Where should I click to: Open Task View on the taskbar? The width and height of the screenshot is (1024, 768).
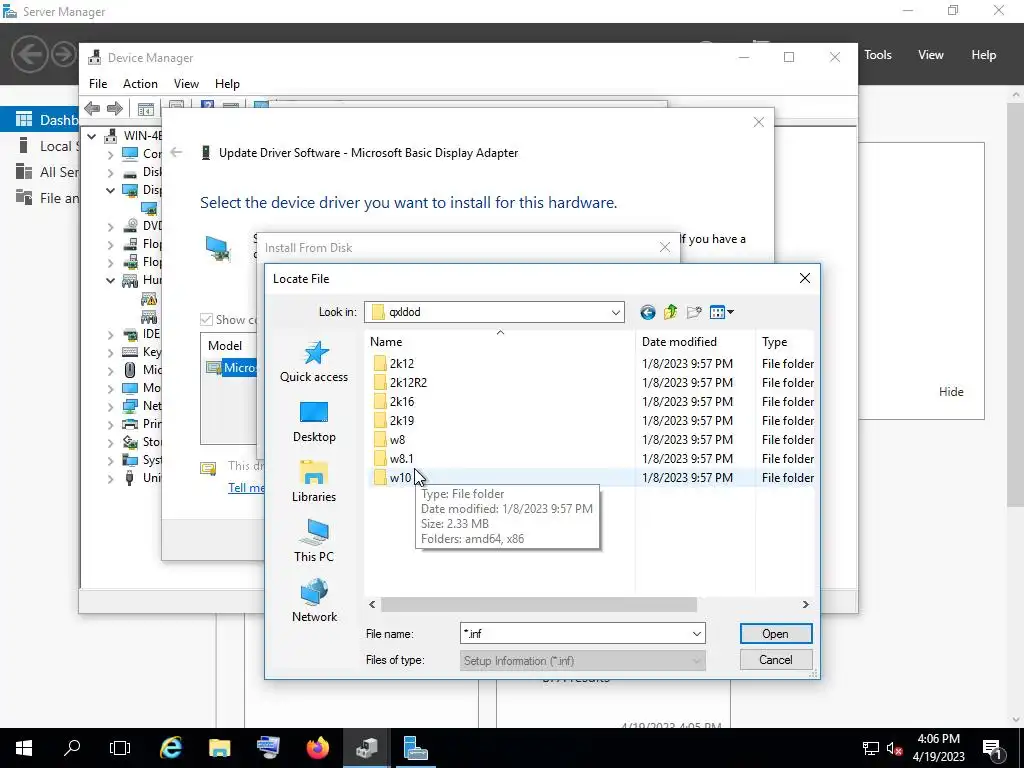[x=120, y=748]
